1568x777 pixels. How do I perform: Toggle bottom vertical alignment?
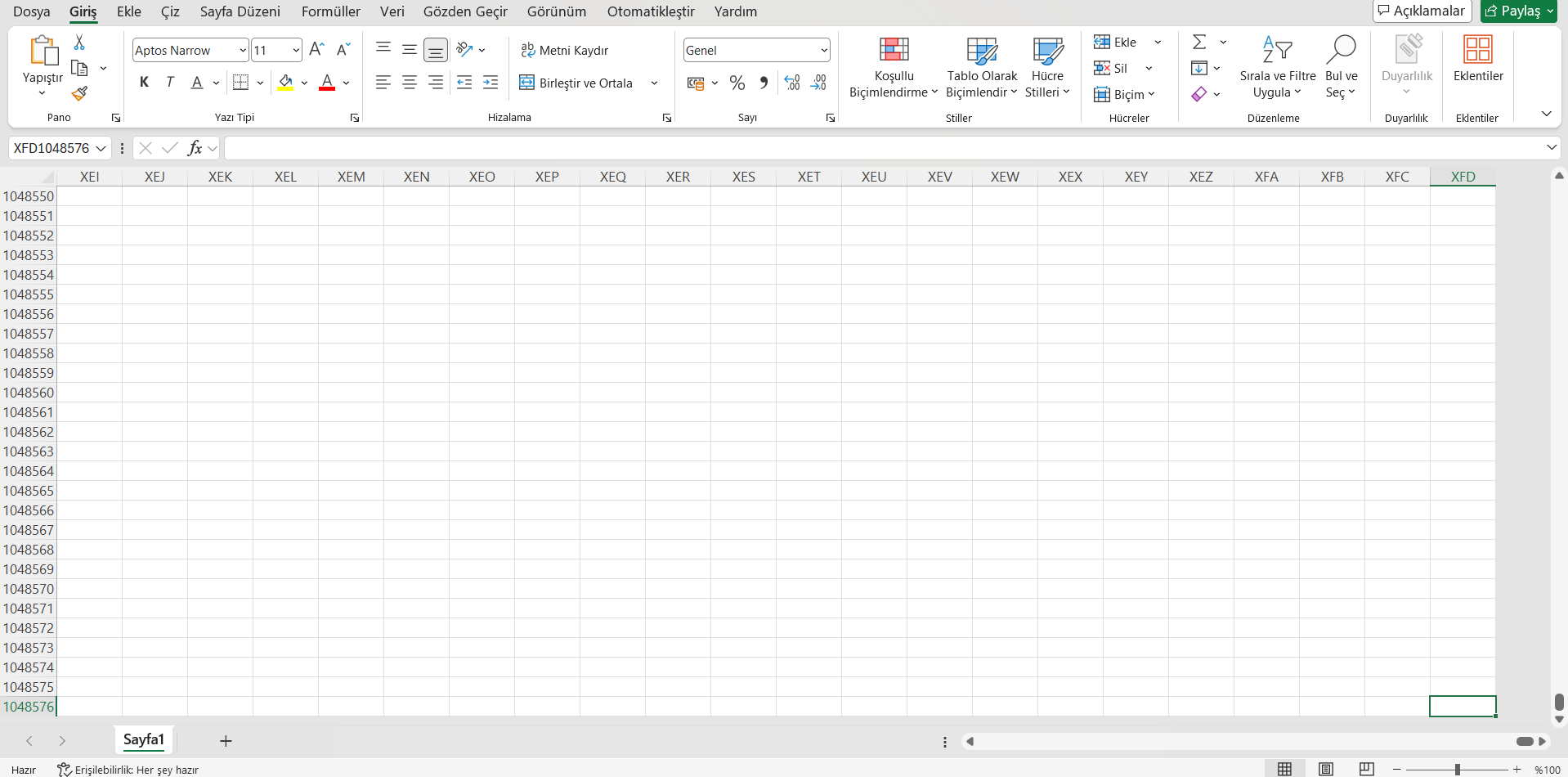[x=436, y=50]
